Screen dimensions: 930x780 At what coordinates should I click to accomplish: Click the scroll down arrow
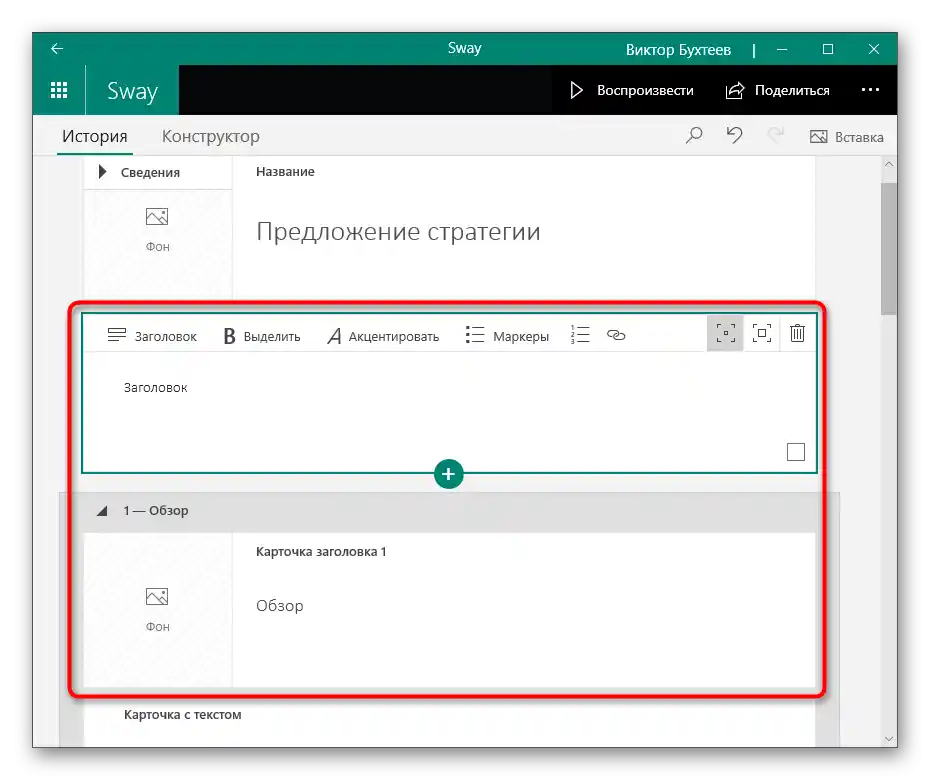(x=888, y=738)
